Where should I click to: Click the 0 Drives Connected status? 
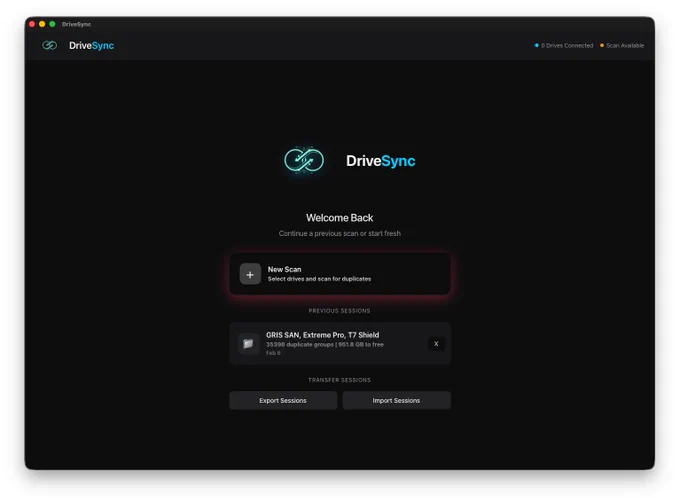pos(564,46)
